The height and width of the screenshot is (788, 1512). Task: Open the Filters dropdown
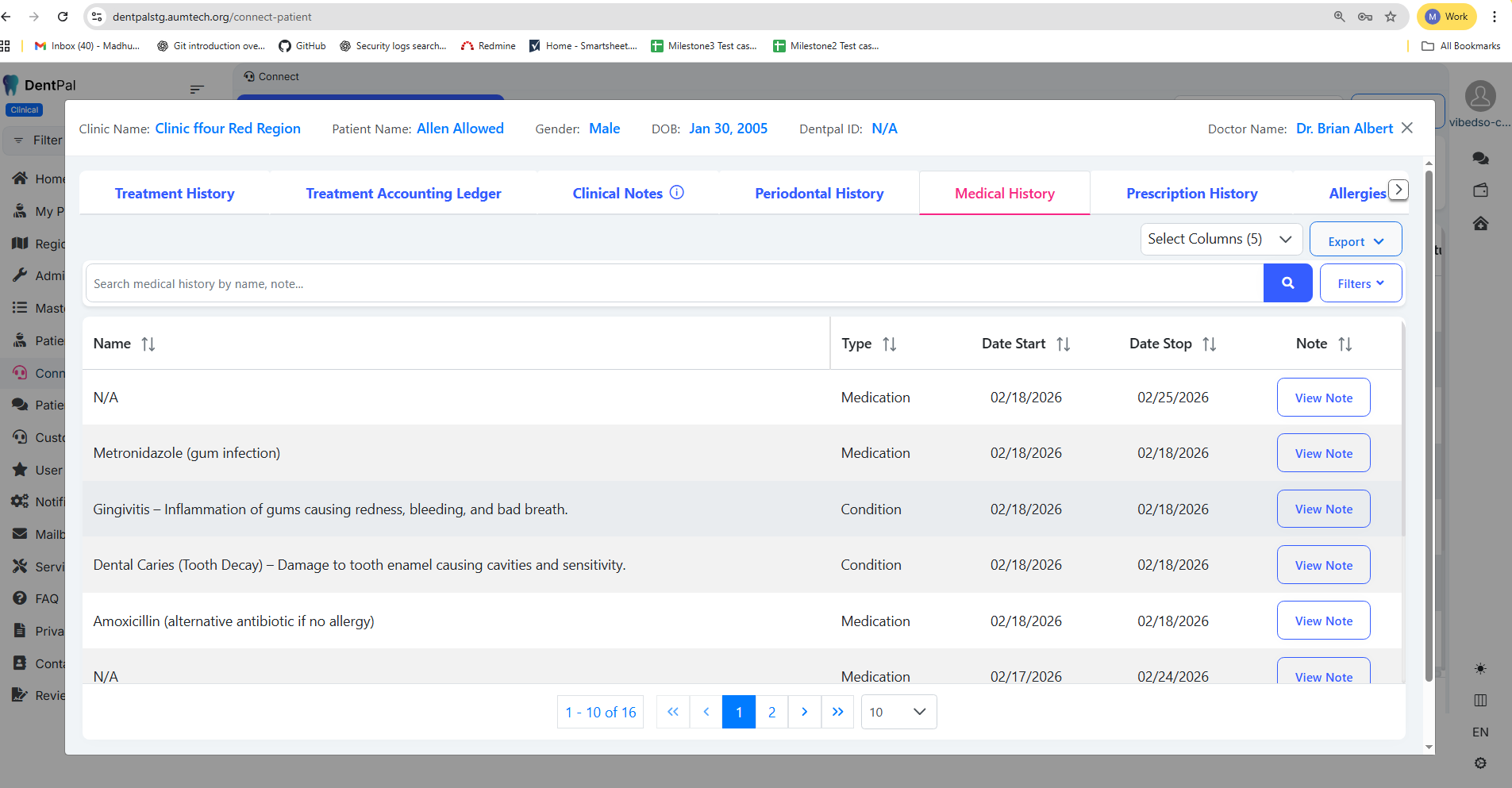1360,283
